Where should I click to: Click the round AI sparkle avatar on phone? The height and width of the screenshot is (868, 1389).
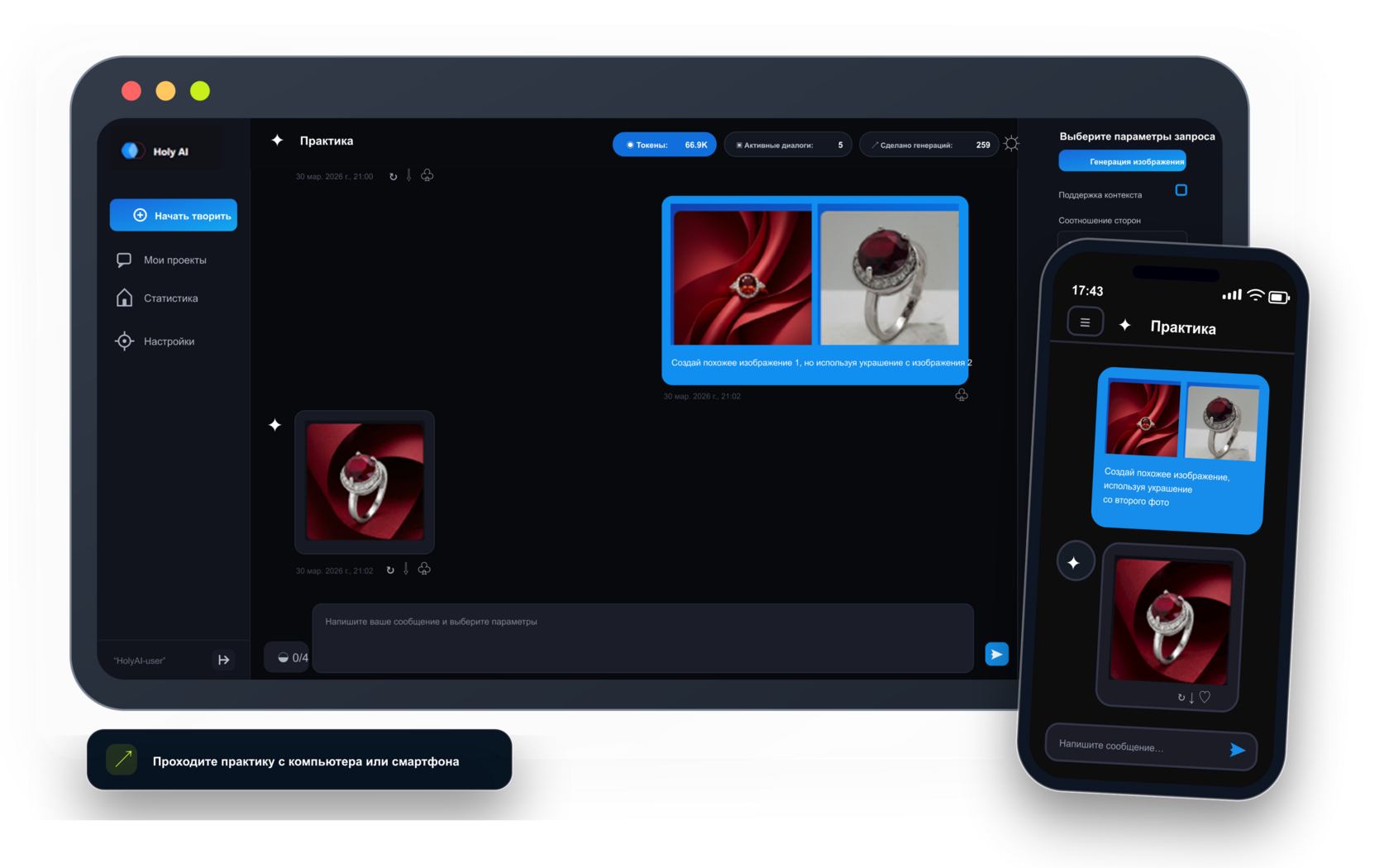(x=1075, y=562)
